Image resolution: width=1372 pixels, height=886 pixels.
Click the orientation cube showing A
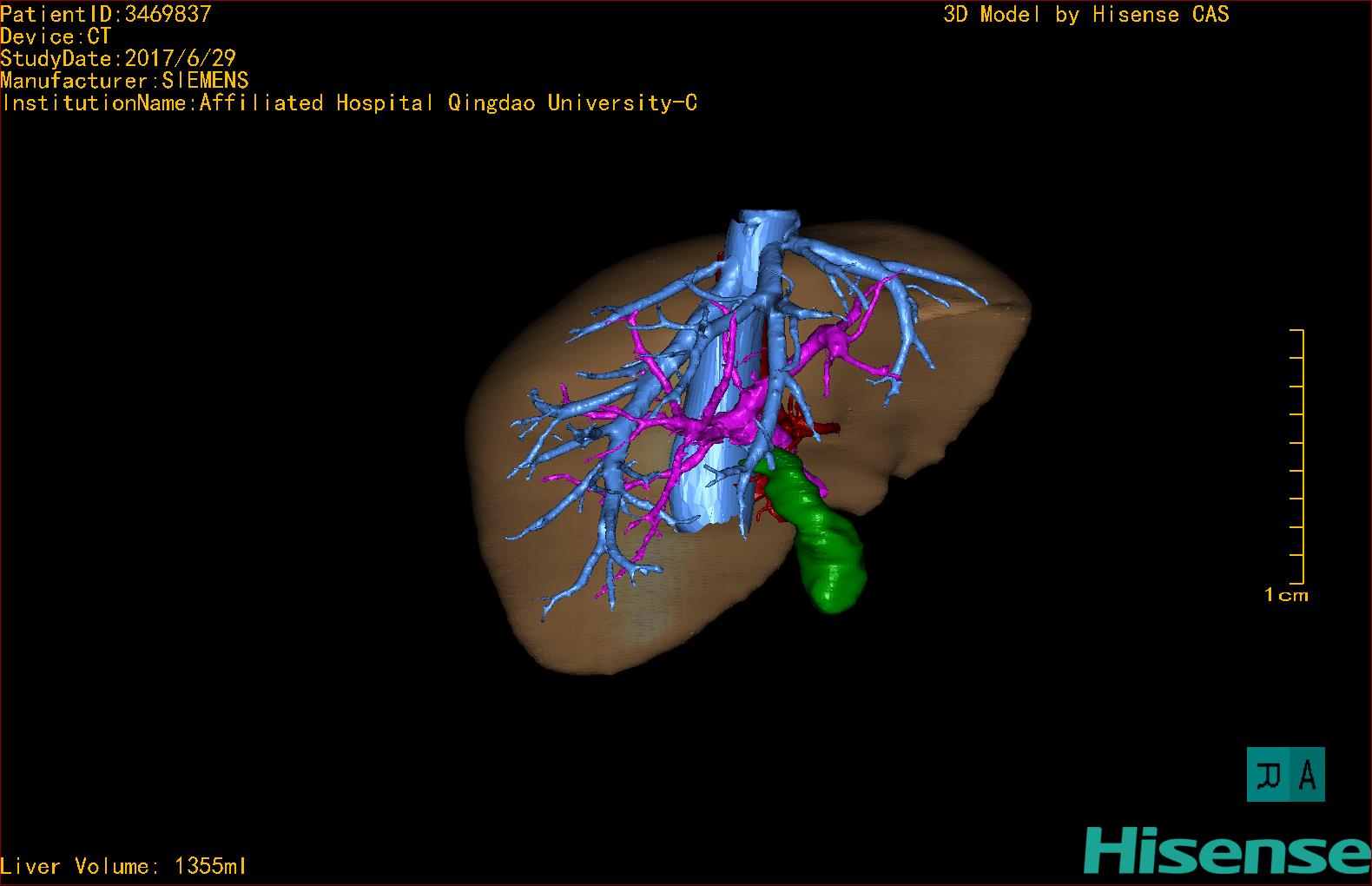click(1285, 774)
